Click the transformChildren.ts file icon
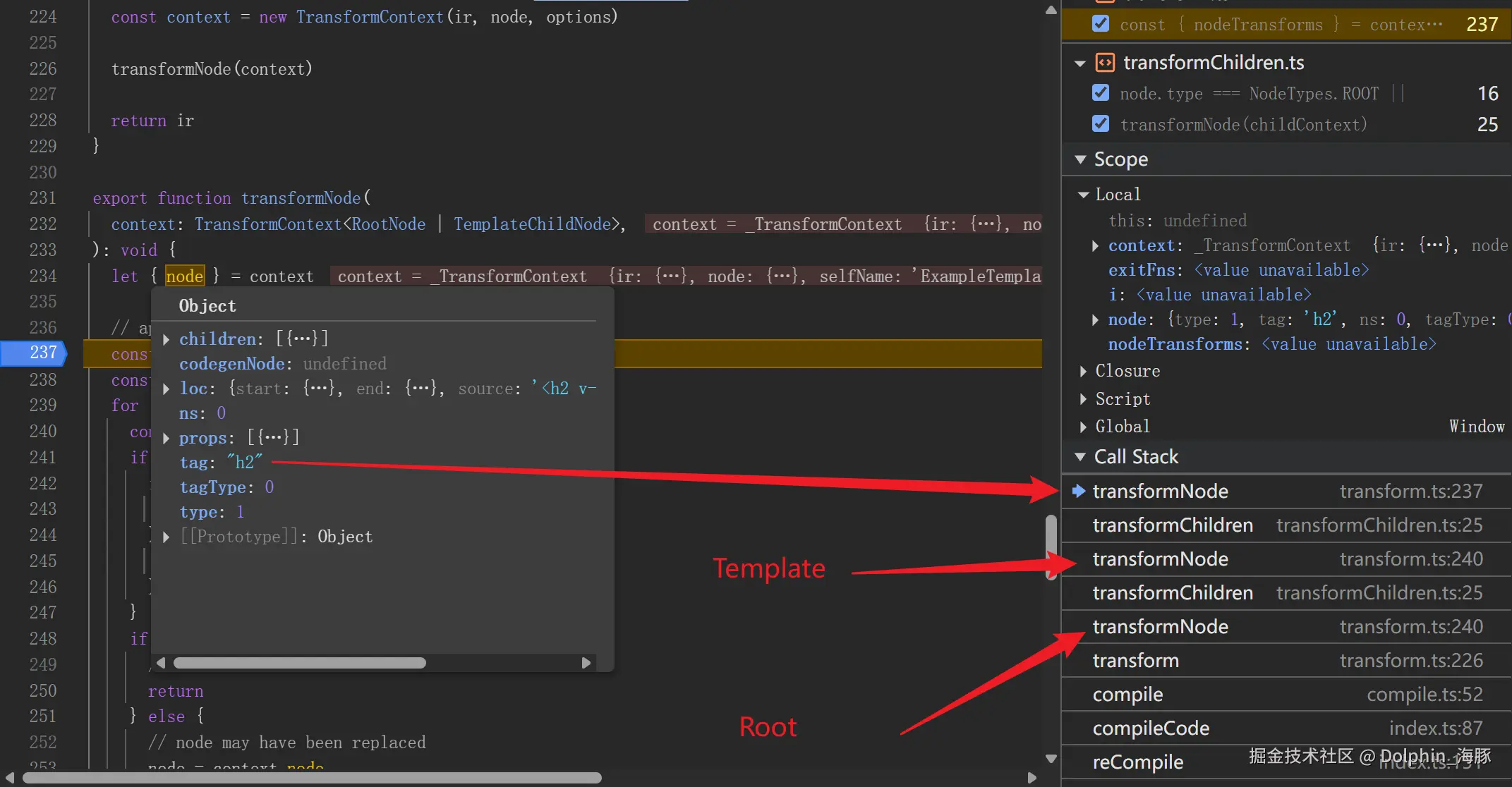1512x787 pixels. (x=1105, y=63)
